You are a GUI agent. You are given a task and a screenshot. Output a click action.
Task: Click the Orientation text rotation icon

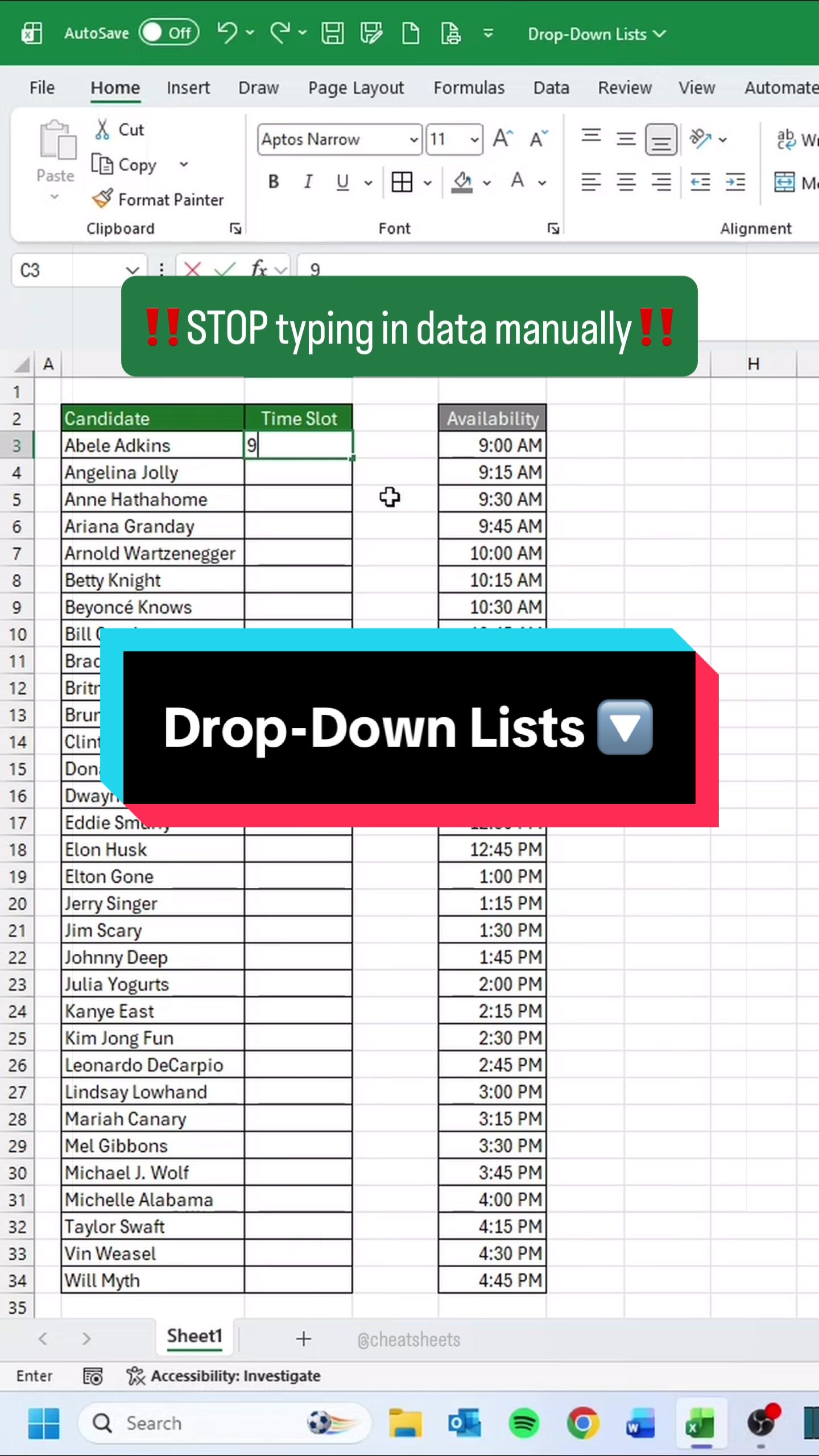tap(701, 138)
